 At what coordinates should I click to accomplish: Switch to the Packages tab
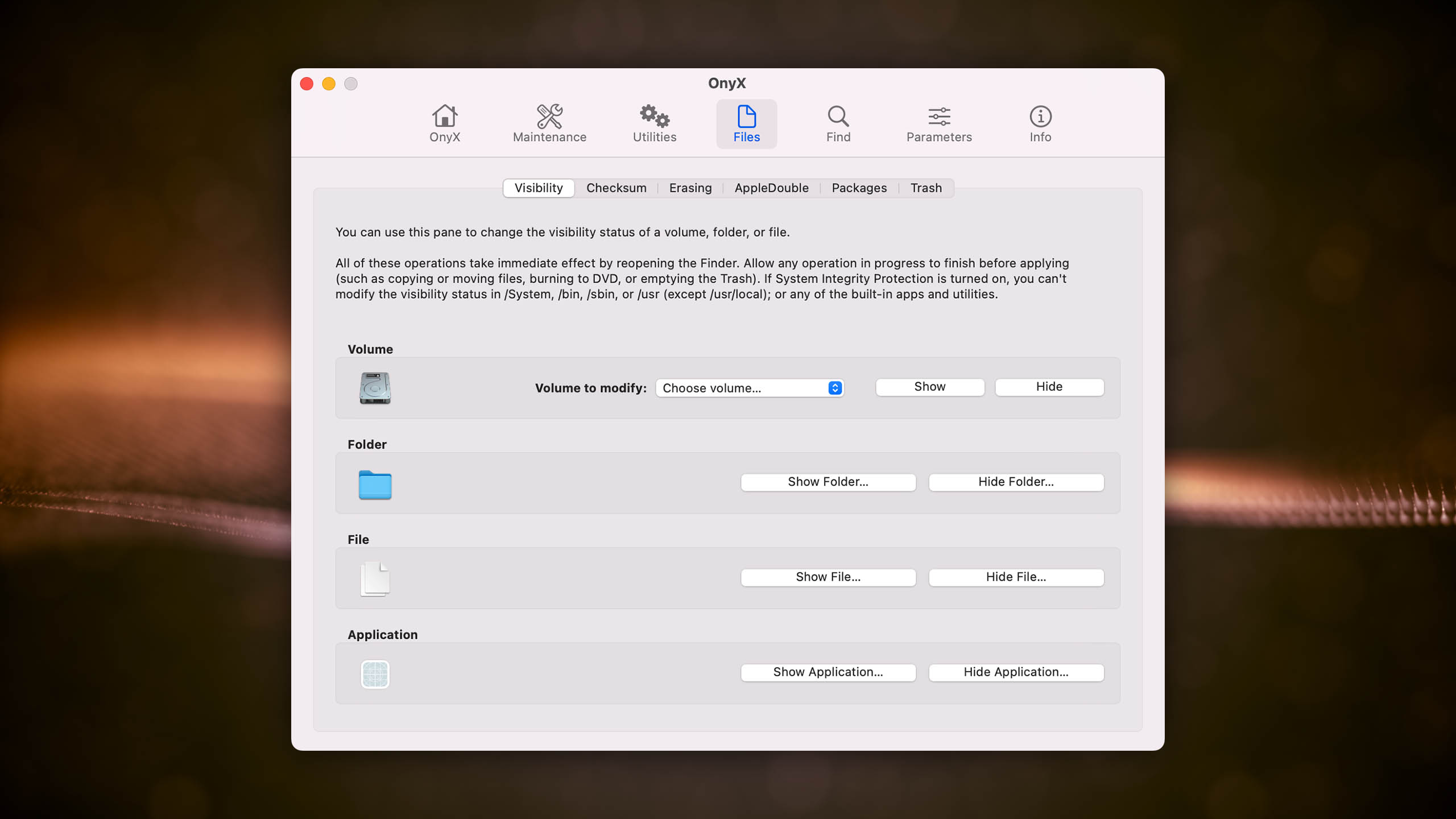point(859,188)
